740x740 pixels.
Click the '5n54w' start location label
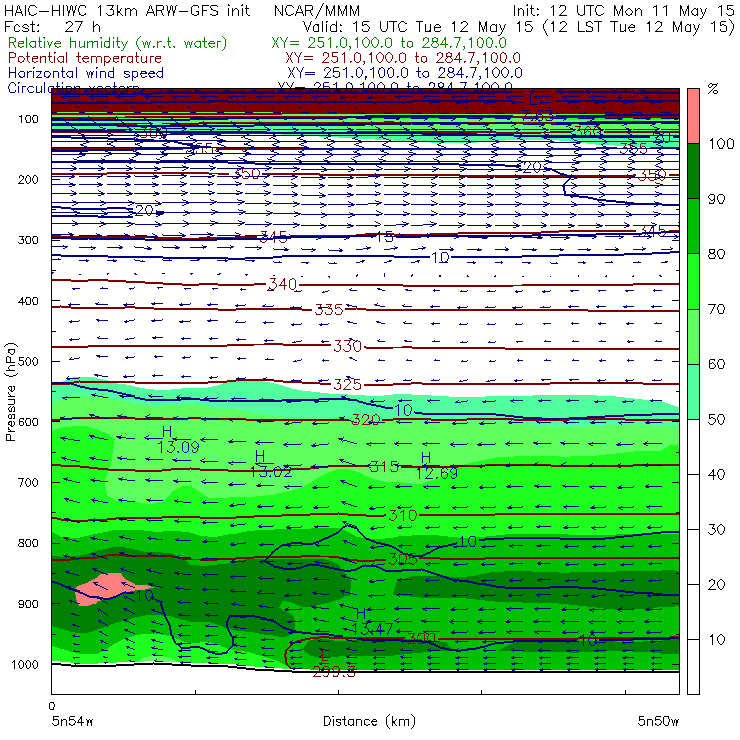pyautogui.click(x=73, y=721)
